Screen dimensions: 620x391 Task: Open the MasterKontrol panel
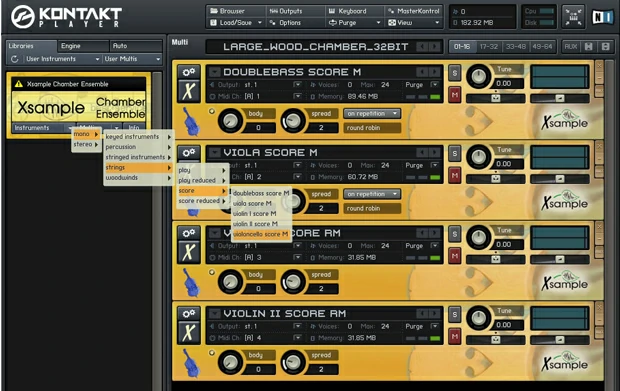414,11
